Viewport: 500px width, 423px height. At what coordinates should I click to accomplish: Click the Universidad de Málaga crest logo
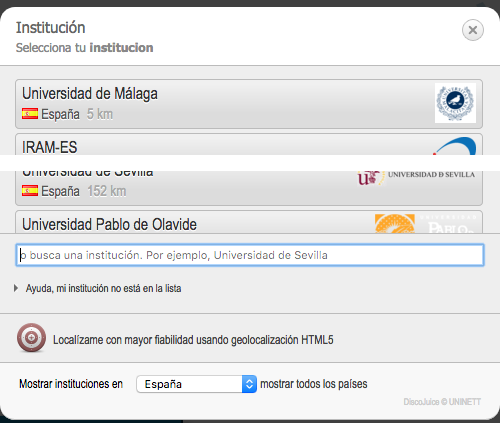(455, 103)
